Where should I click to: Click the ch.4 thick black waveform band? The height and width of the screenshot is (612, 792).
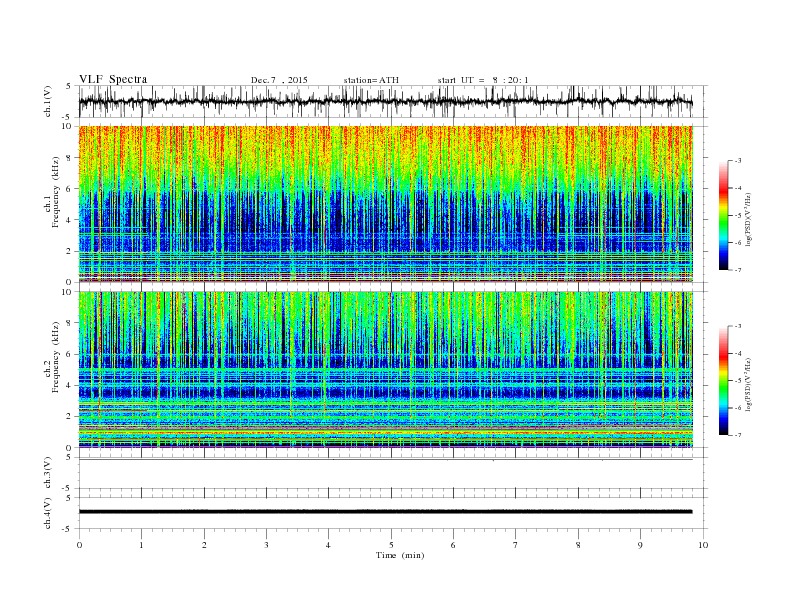tap(385, 512)
